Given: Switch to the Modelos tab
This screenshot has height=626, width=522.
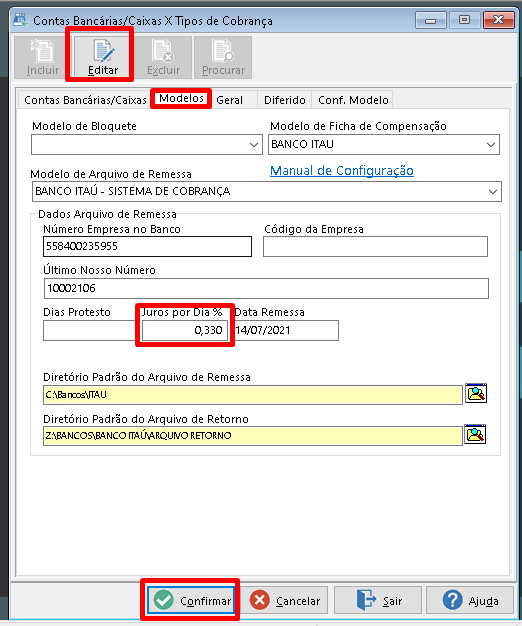Looking at the screenshot, I should point(181,98).
